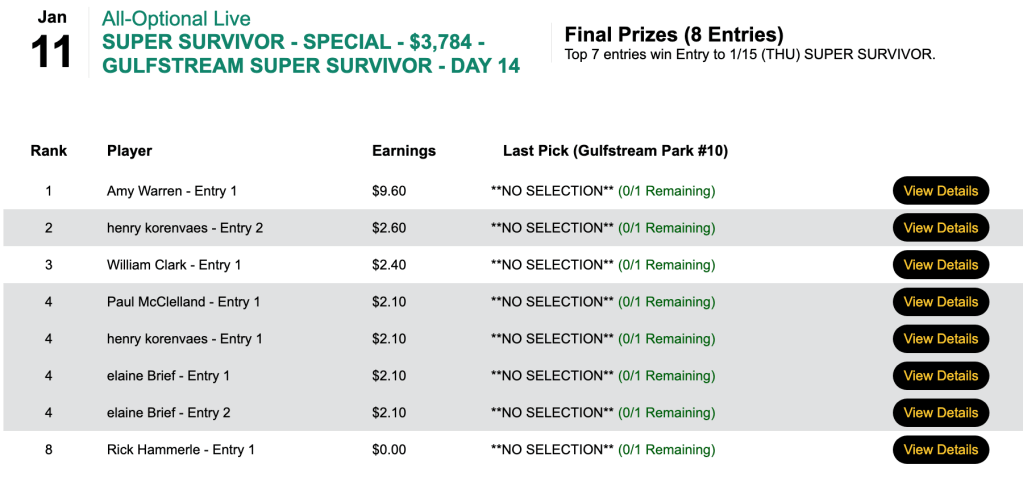Click the Jan 11 date label
The width and height of the screenshot is (1023, 477).
[52, 42]
